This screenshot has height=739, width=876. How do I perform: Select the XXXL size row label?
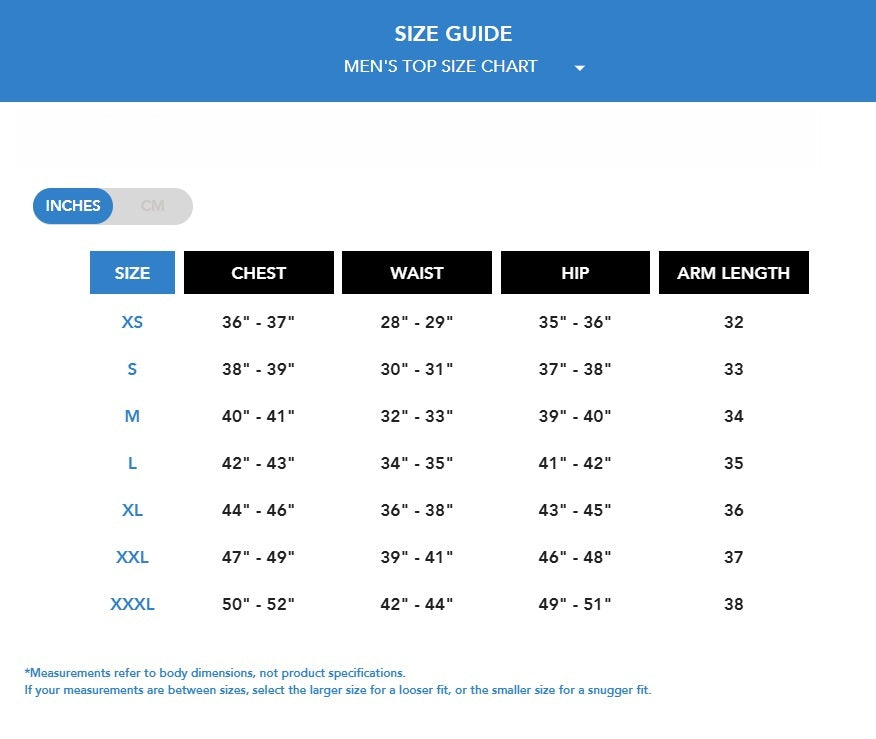132,604
